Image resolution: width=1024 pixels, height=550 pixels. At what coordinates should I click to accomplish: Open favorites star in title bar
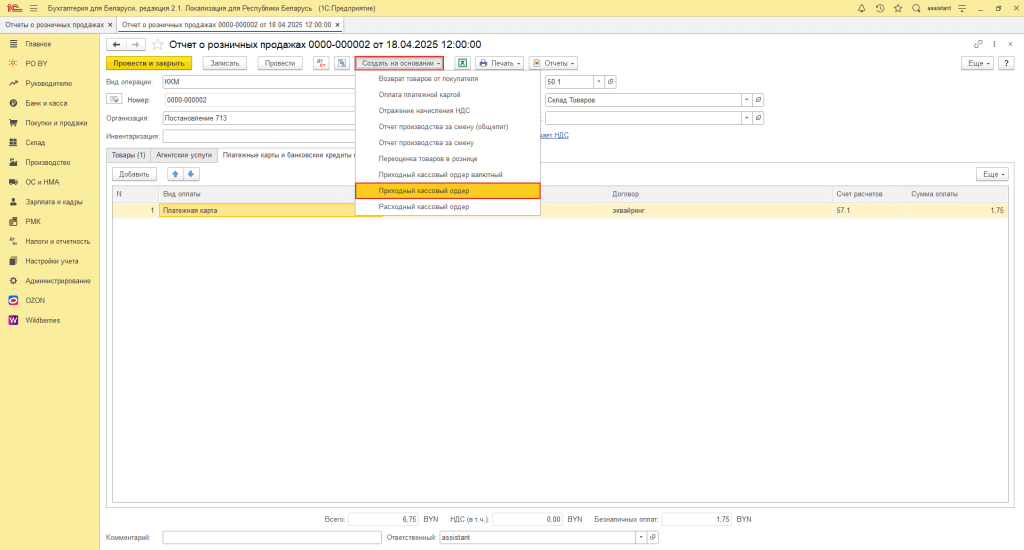[898, 8]
